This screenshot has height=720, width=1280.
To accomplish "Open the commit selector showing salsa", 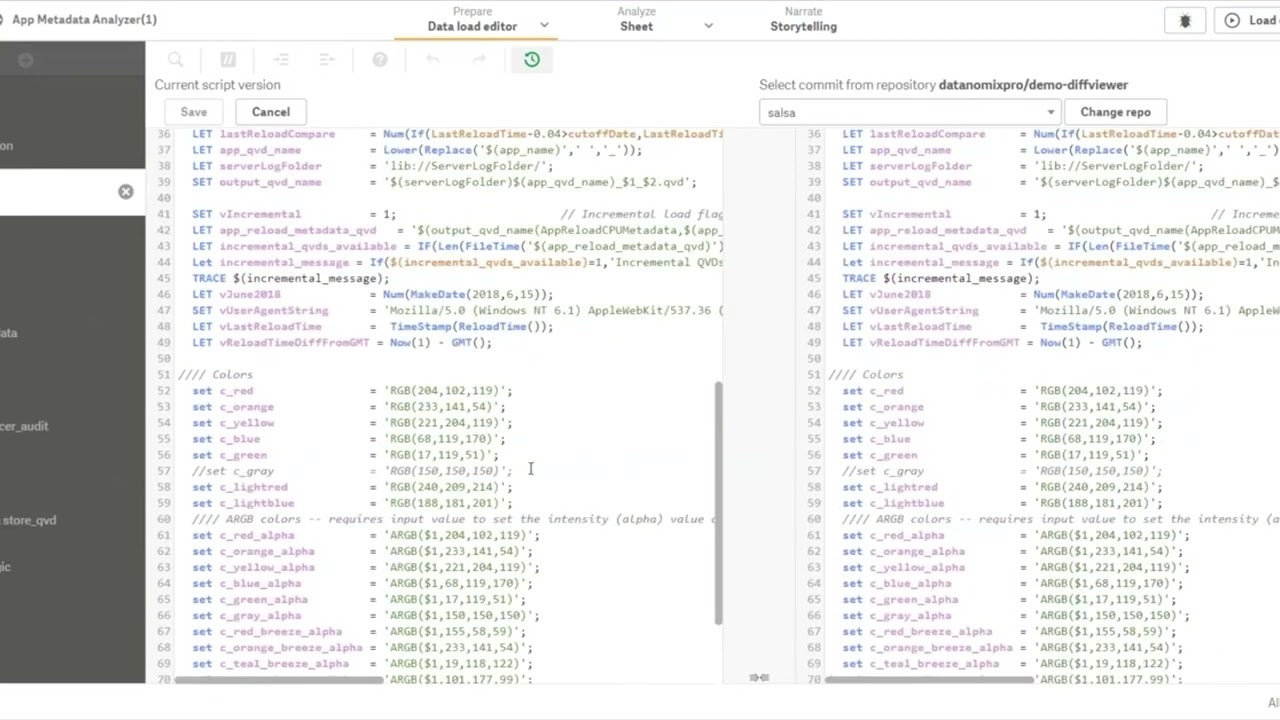I will (909, 112).
